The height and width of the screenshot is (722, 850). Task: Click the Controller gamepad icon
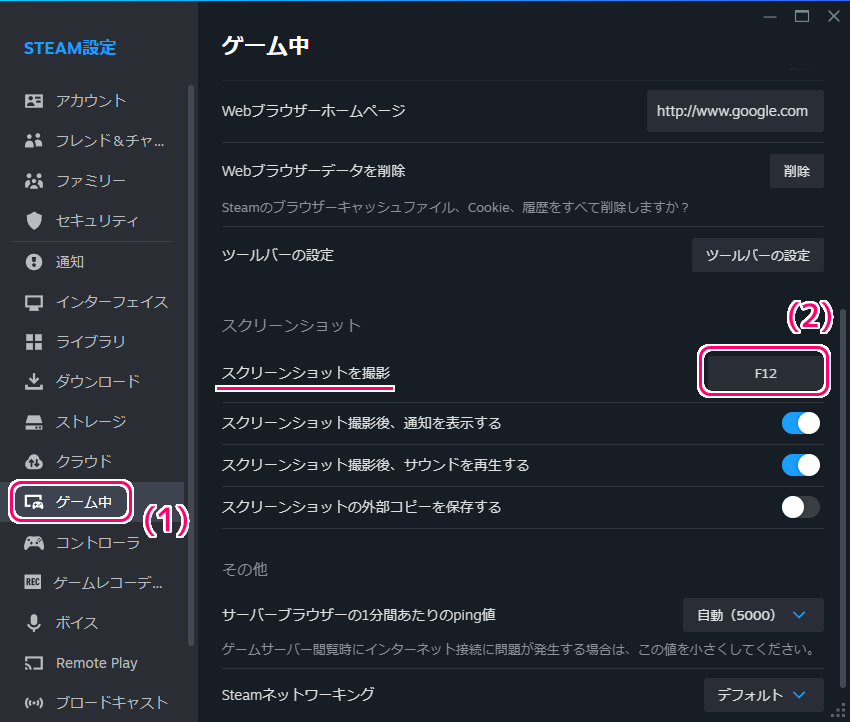(x=34, y=543)
